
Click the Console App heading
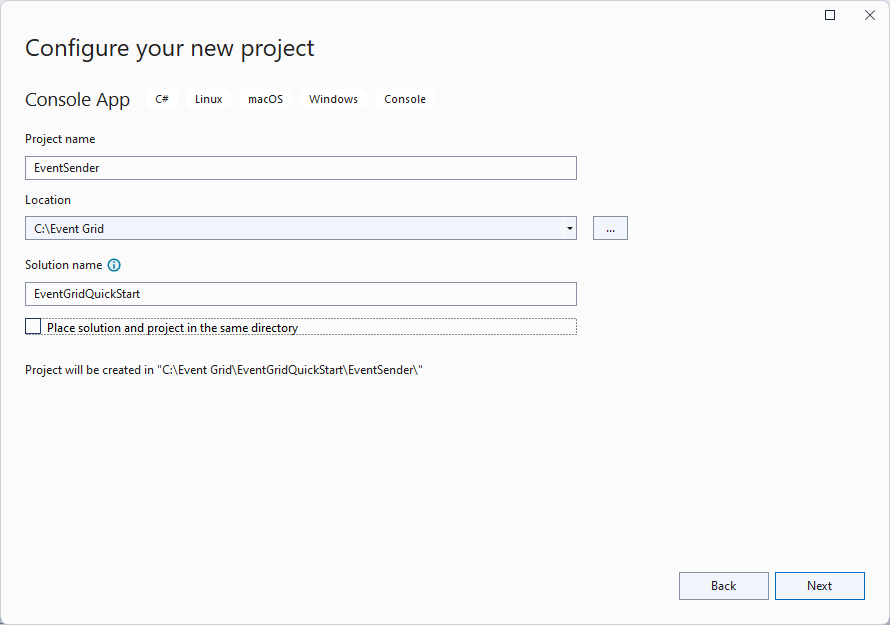pos(77,99)
